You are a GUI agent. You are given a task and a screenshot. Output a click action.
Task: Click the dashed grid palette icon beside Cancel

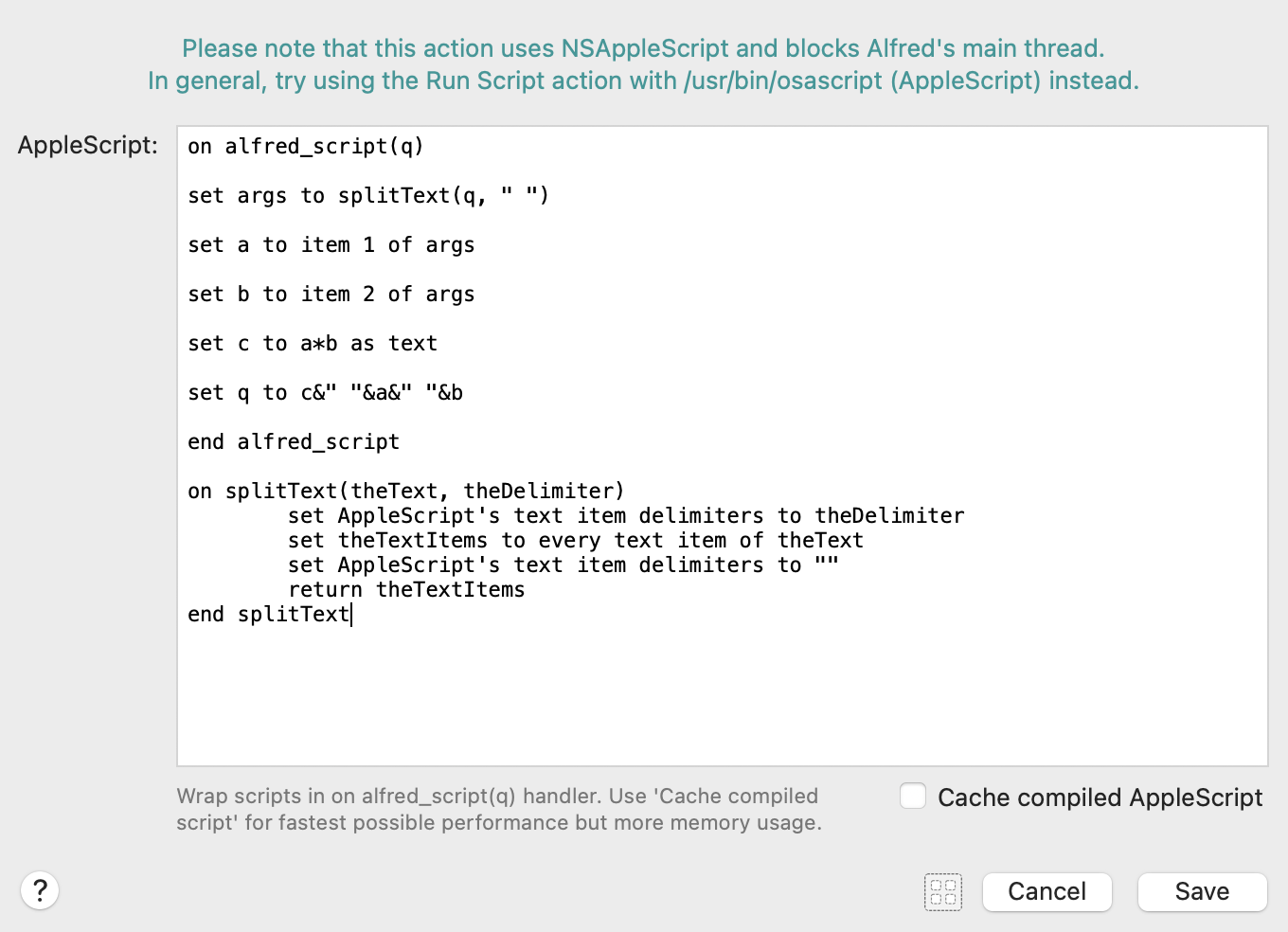coord(943,891)
